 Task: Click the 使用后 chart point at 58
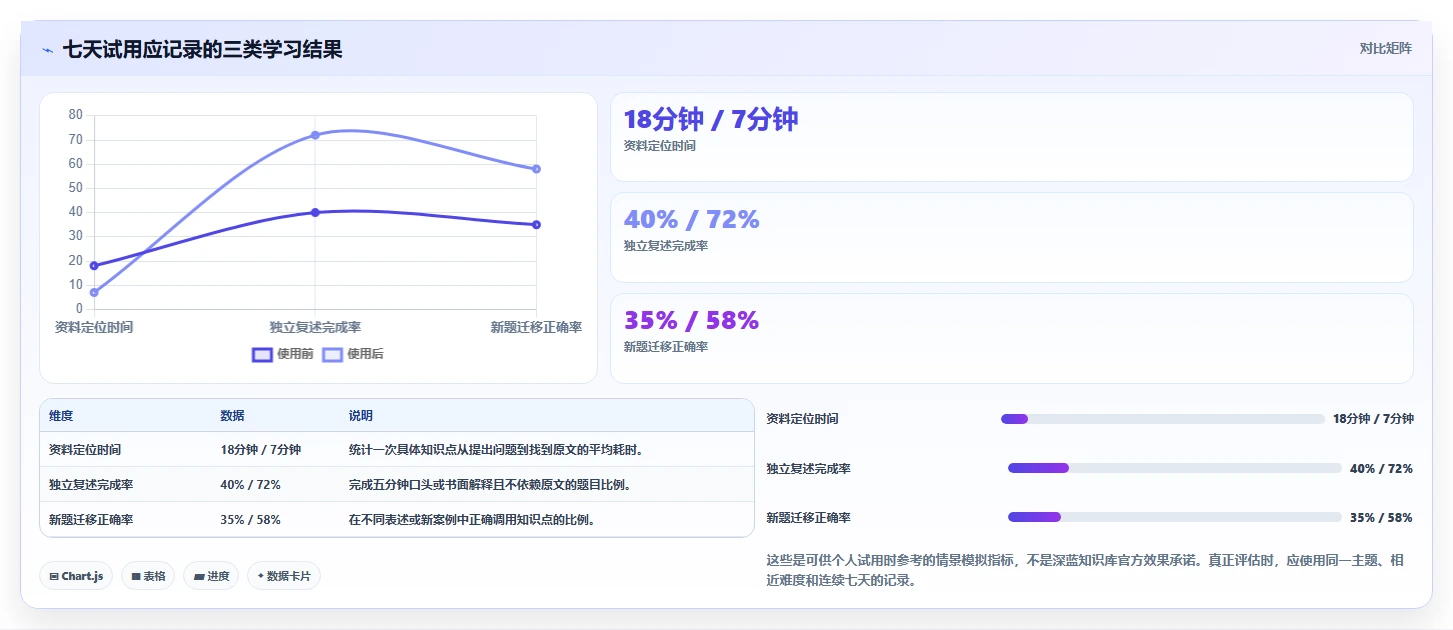tap(537, 169)
